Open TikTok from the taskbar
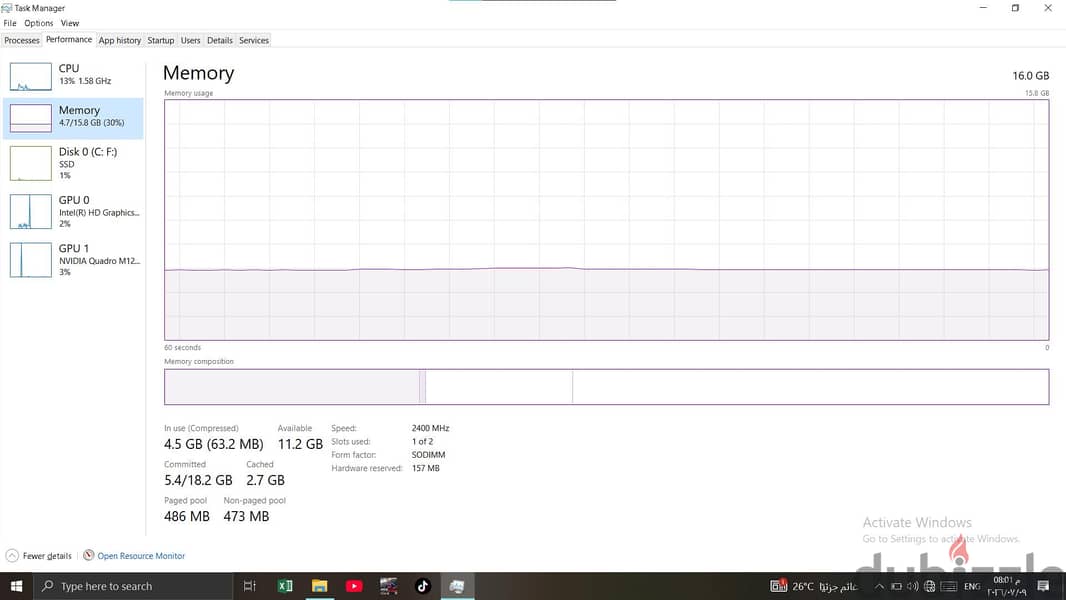1066x600 pixels. coord(423,586)
